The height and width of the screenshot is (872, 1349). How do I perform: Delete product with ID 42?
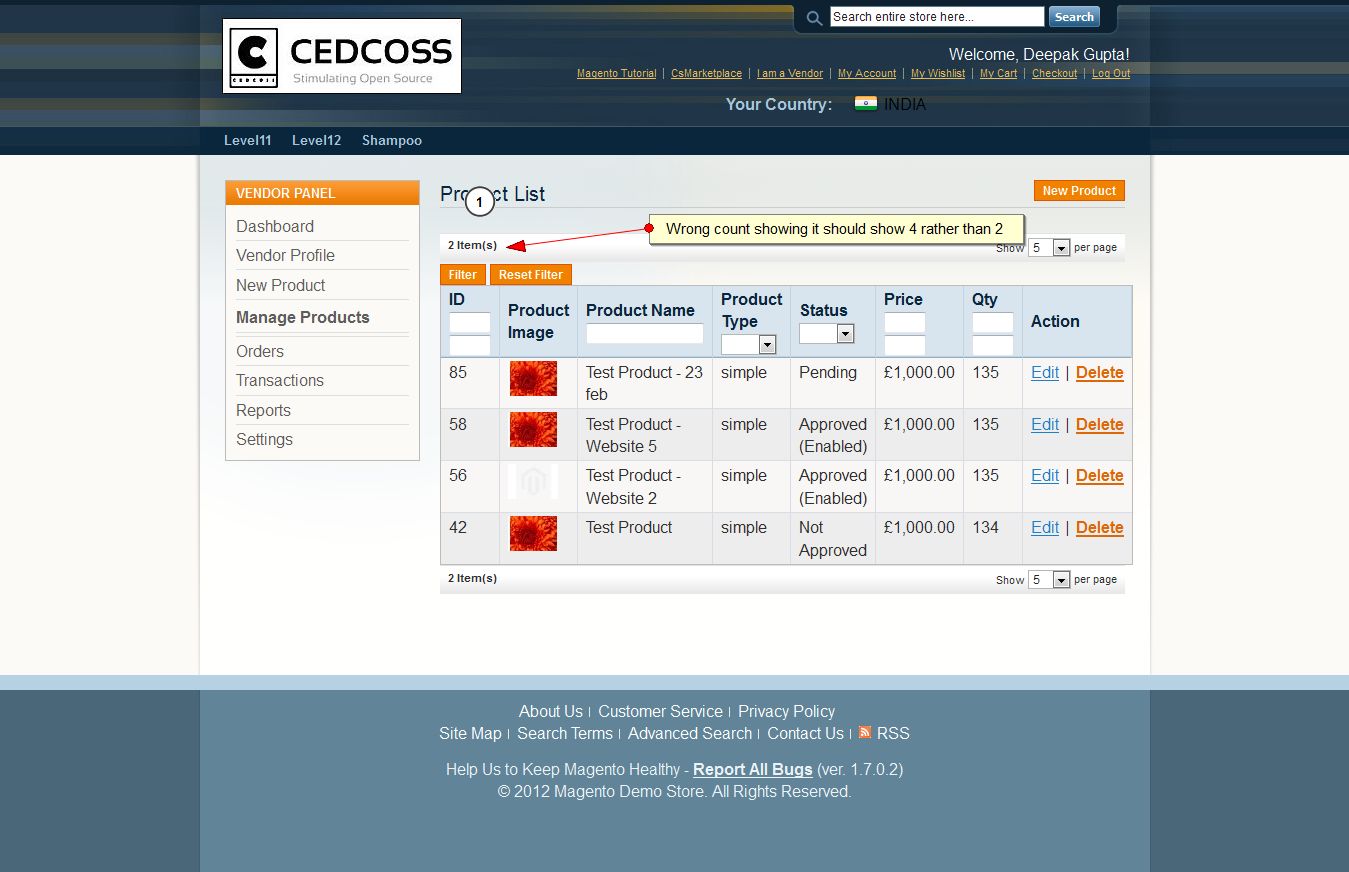[x=1100, y=527]
